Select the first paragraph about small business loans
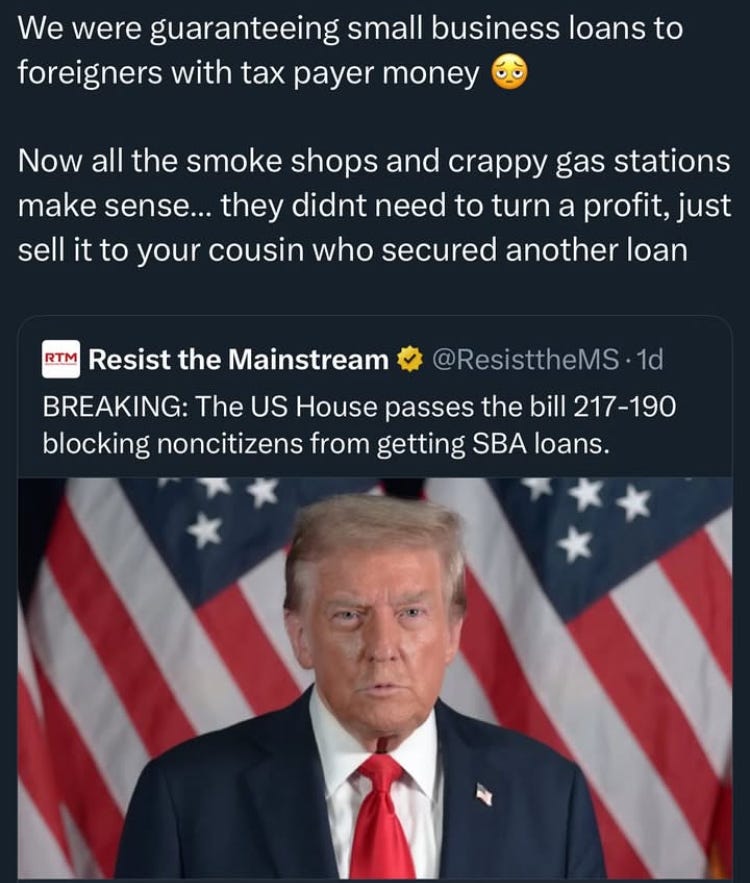 tap(350, 51)
